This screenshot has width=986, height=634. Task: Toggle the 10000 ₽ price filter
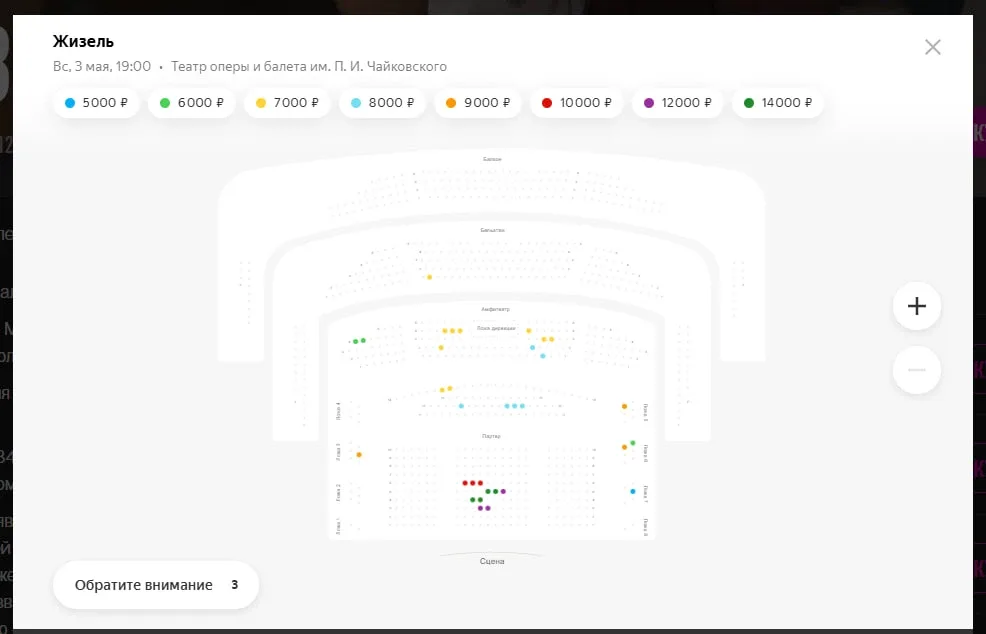[576, 103]
